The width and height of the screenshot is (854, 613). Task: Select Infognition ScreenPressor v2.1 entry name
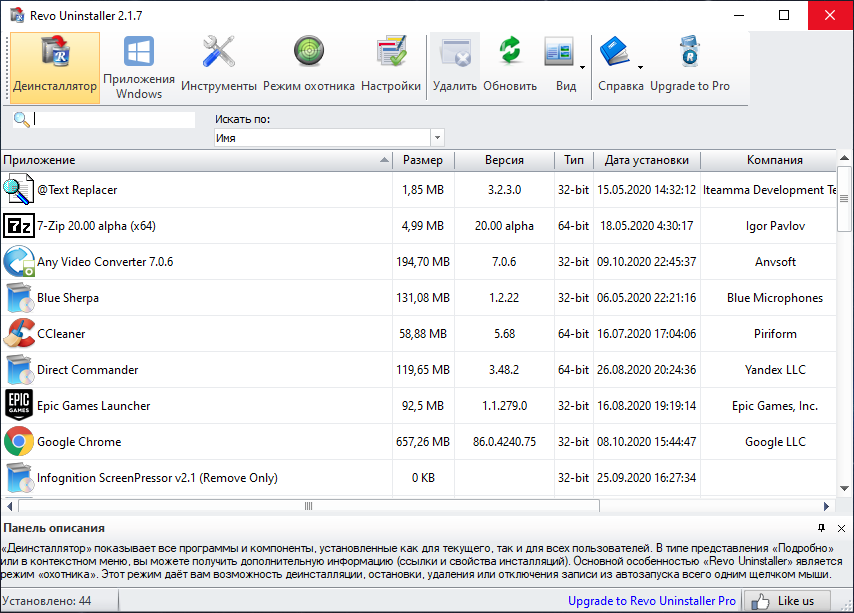coord(157,477)
